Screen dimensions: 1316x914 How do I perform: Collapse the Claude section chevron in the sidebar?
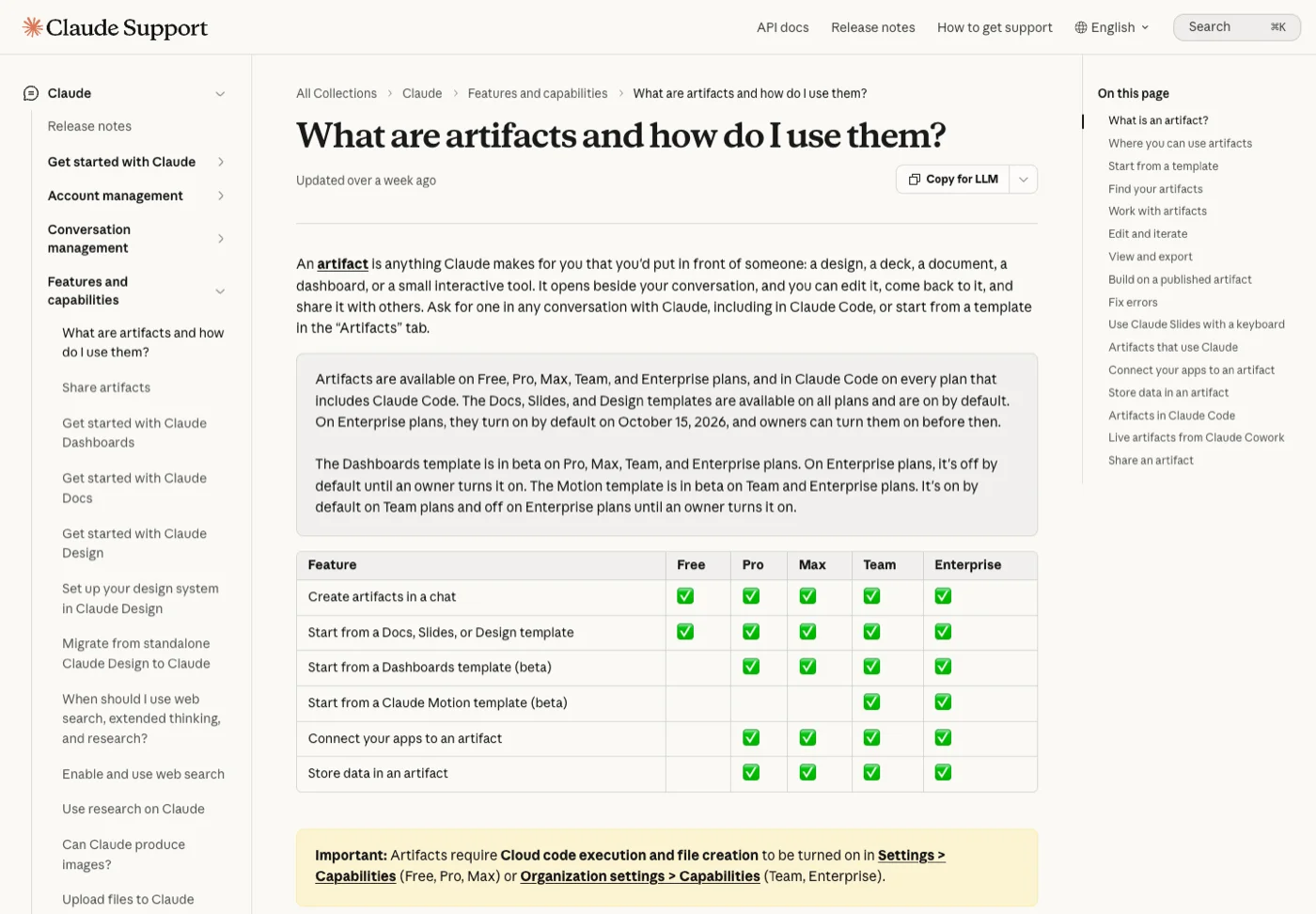click(220, 94)
